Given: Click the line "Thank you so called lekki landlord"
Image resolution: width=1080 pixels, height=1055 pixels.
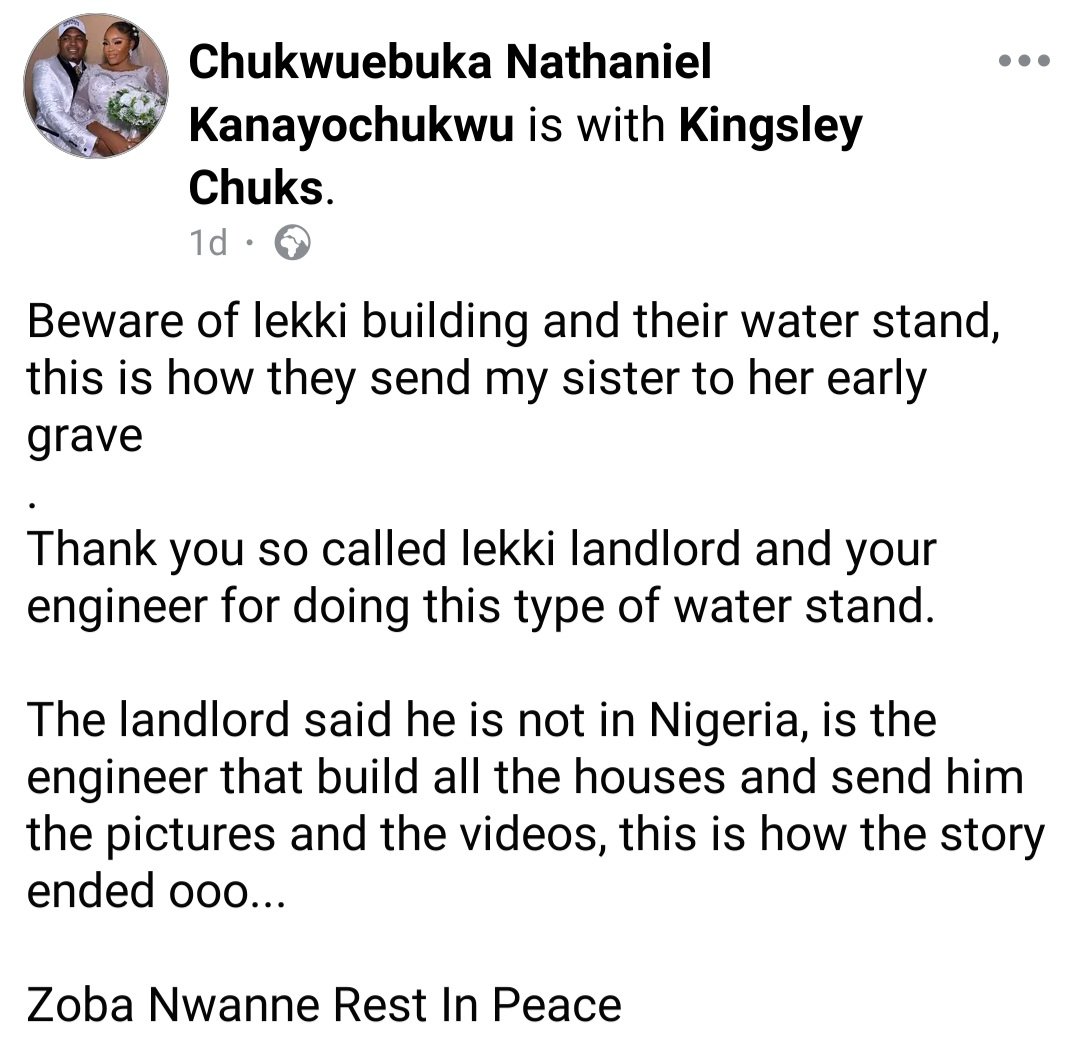Looking at the screenshot, I should click(x=481, y=550).
